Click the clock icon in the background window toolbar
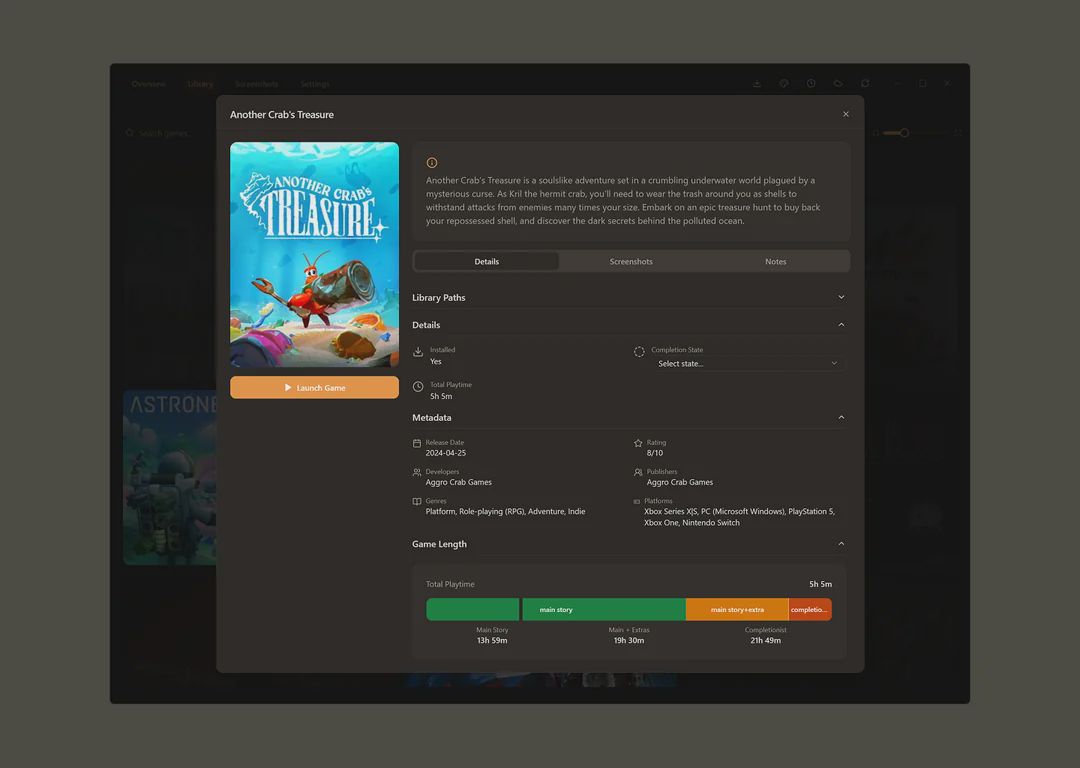 (811, 83)
